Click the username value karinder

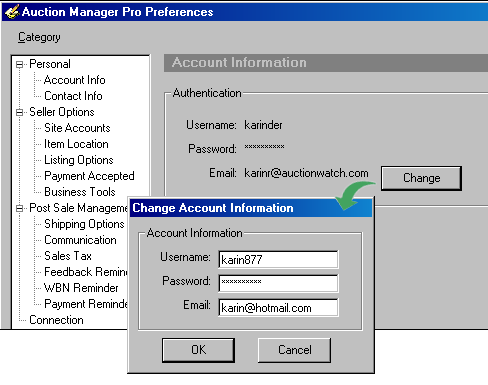pyautogui.click(x=263, y=125)
